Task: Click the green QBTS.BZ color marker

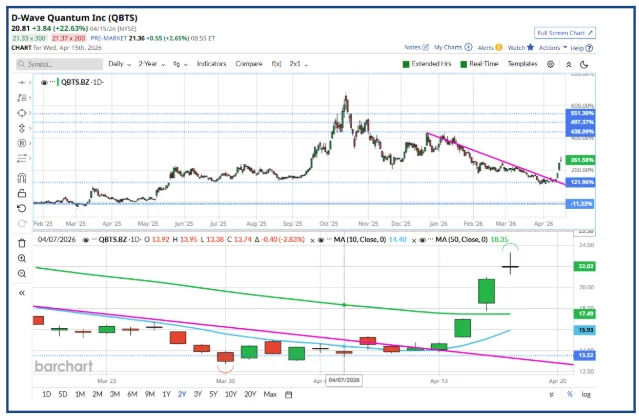Action: tap(58, 82)
